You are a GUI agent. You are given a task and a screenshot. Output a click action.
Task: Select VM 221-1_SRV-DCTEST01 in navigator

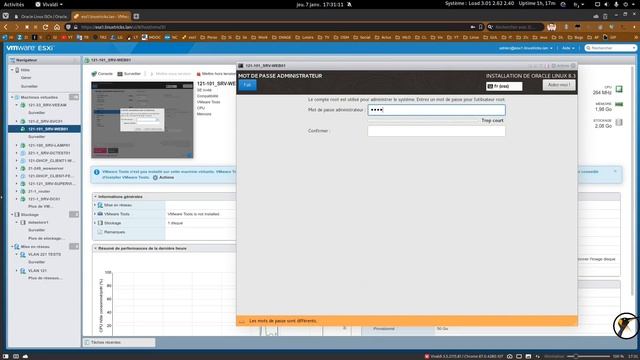point(49,153)
